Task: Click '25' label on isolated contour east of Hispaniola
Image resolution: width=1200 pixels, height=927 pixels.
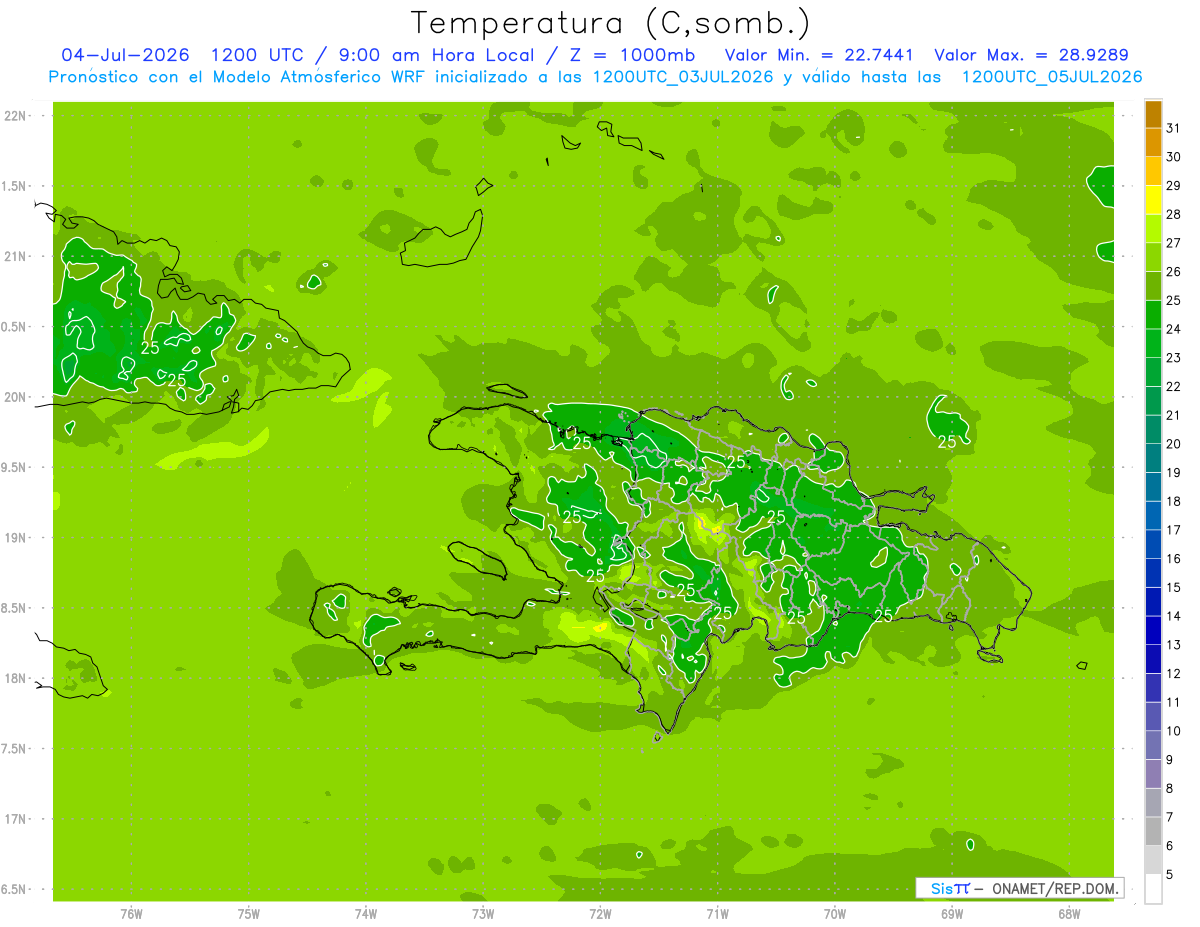Action: point(947,441)
